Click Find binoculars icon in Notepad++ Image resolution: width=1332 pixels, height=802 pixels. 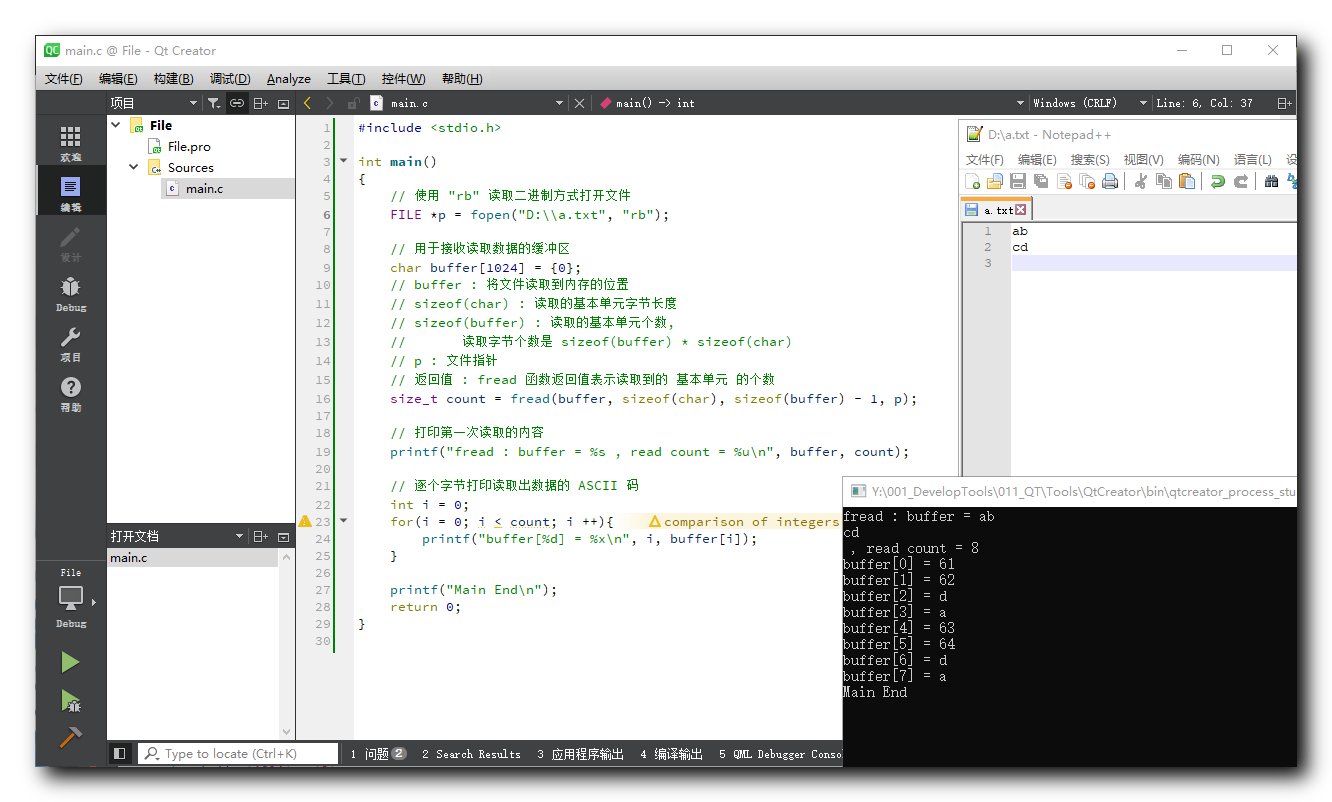1271,181
